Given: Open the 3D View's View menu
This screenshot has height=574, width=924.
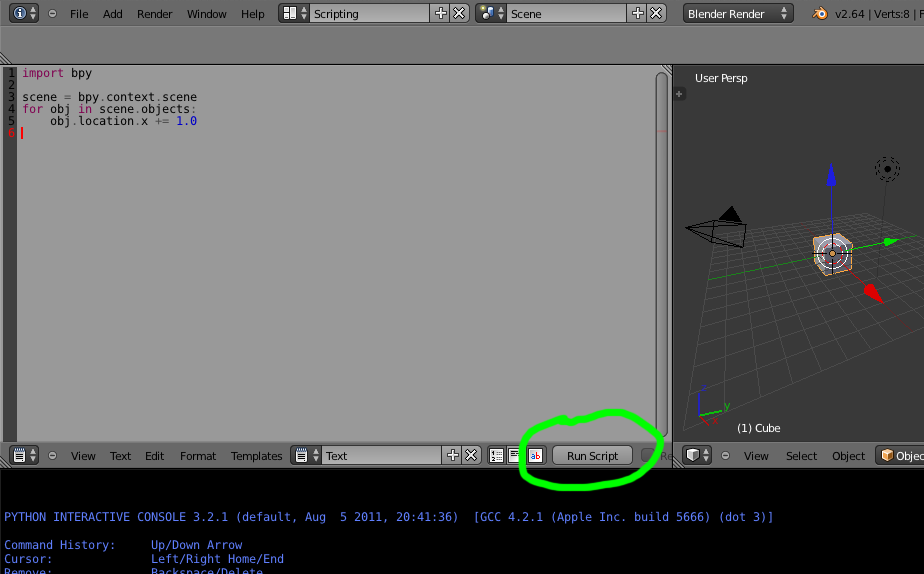Looking at the screenshot, I should point(756,456).
